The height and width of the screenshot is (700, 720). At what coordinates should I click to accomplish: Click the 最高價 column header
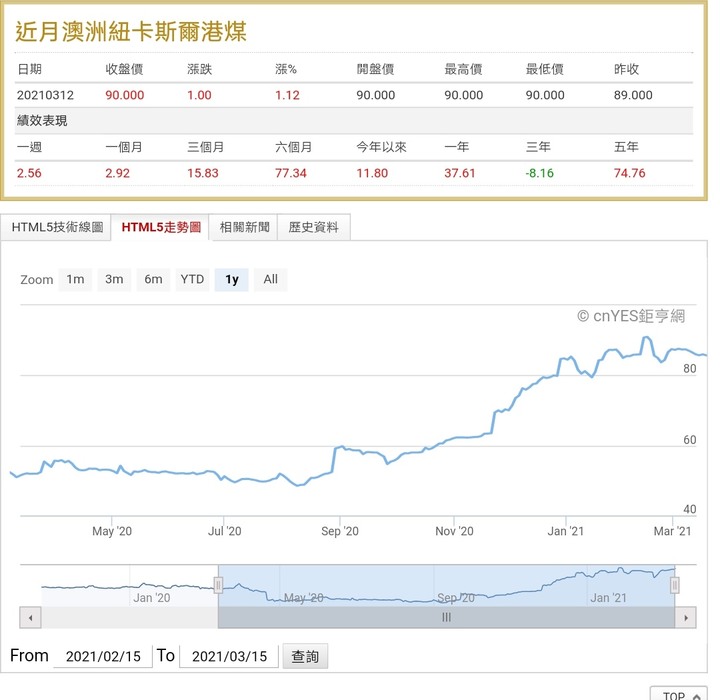coord(463,69)
